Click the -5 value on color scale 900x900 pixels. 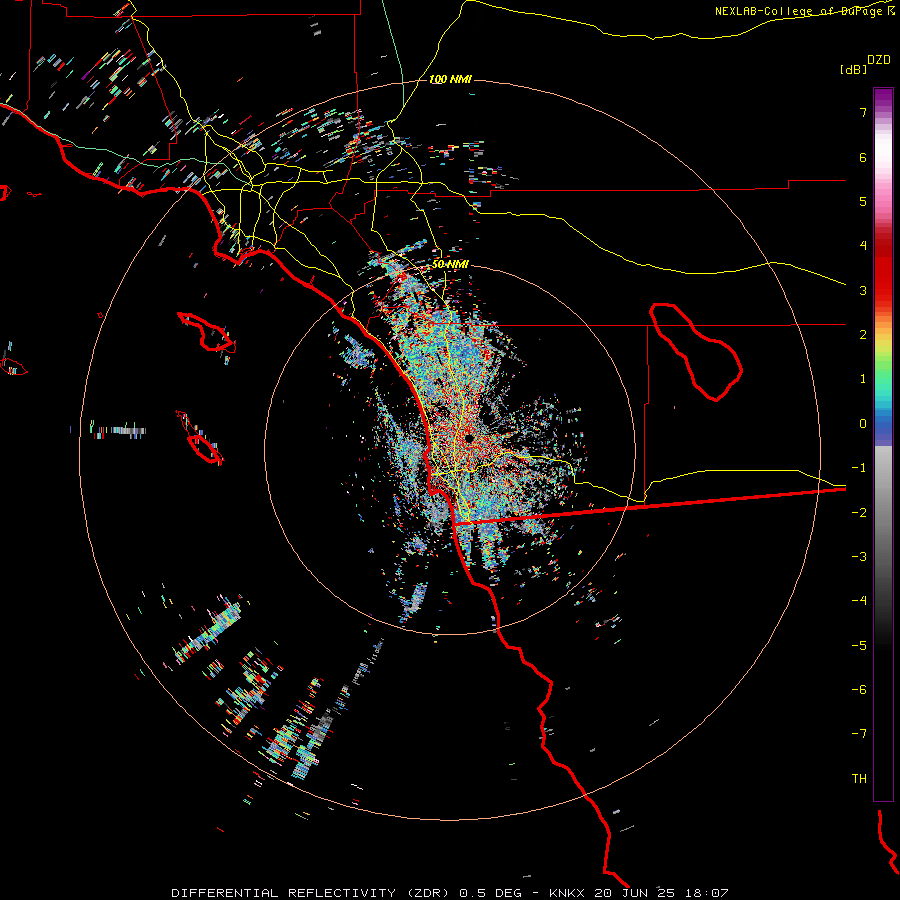click(x=859, y=646)
